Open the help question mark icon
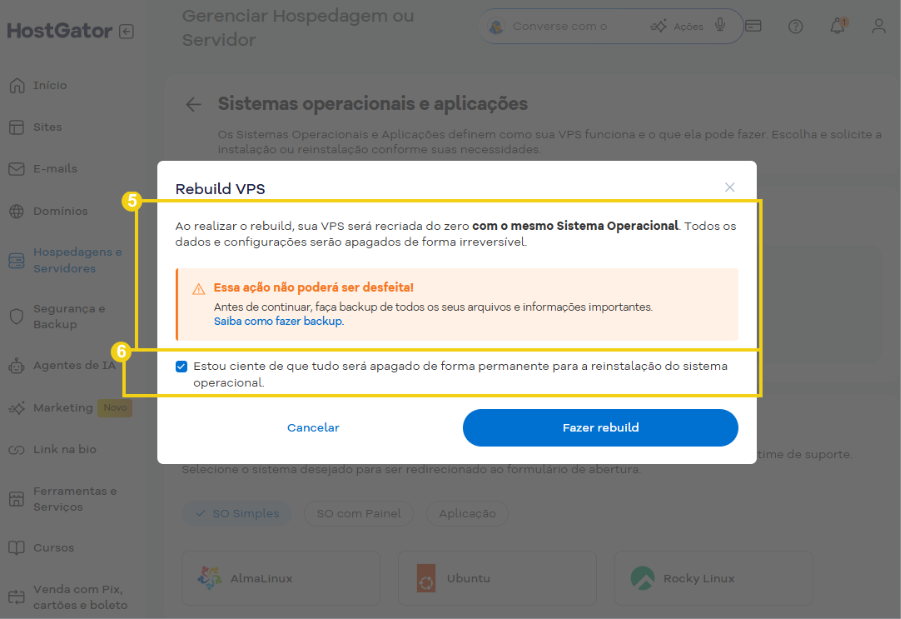Image resolution: width=901 pixels, height=619 pixels. (795, 27)
